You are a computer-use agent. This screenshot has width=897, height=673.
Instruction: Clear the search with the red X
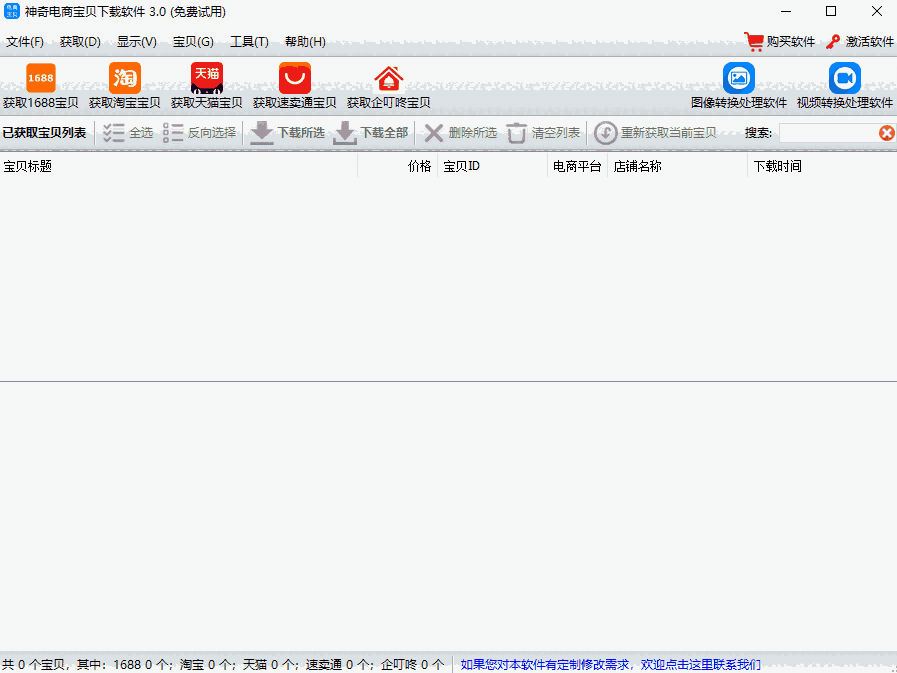point(887,133)
